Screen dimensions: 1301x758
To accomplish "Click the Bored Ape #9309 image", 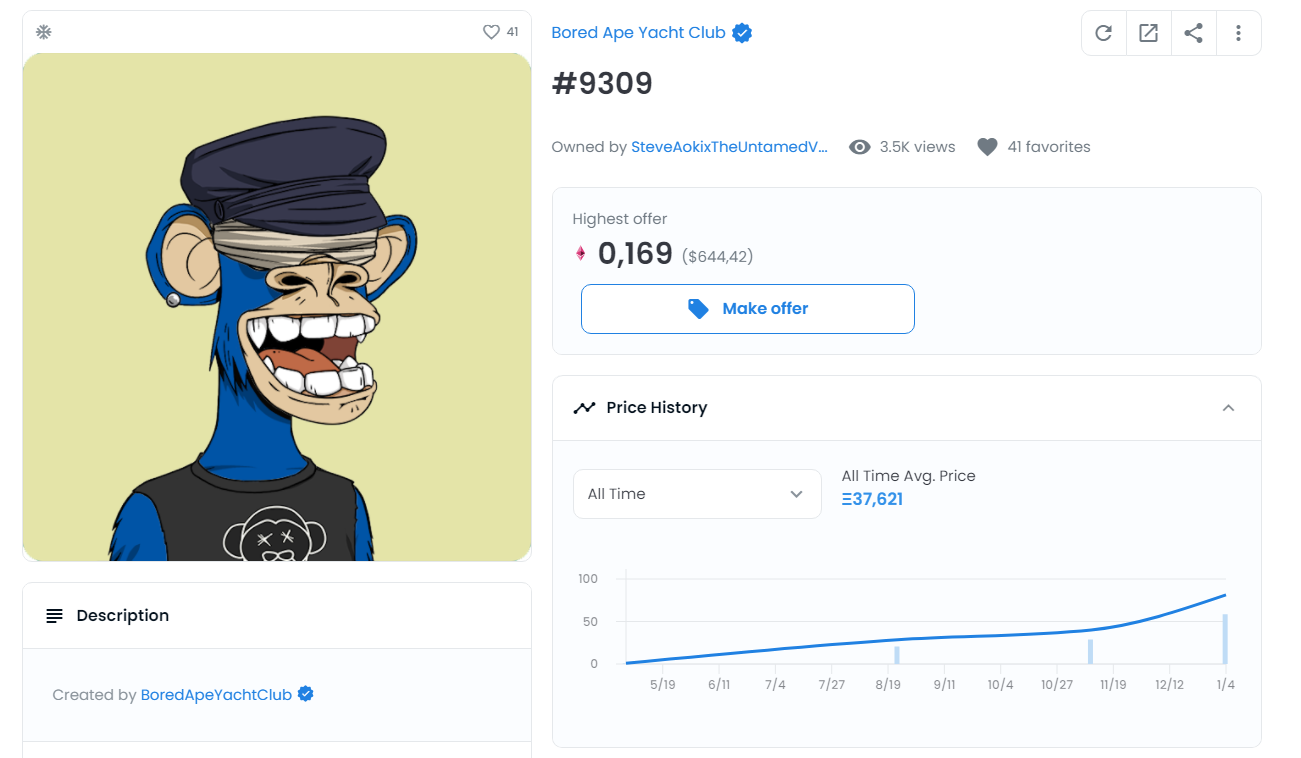I will point(277,307).
